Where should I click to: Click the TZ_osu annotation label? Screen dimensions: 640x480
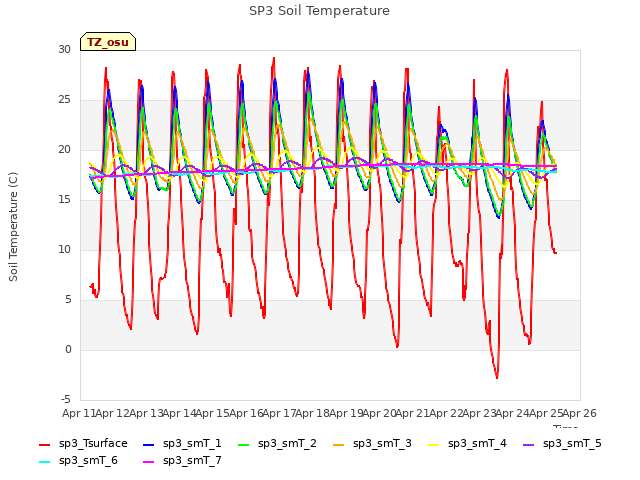pos(108,42)
